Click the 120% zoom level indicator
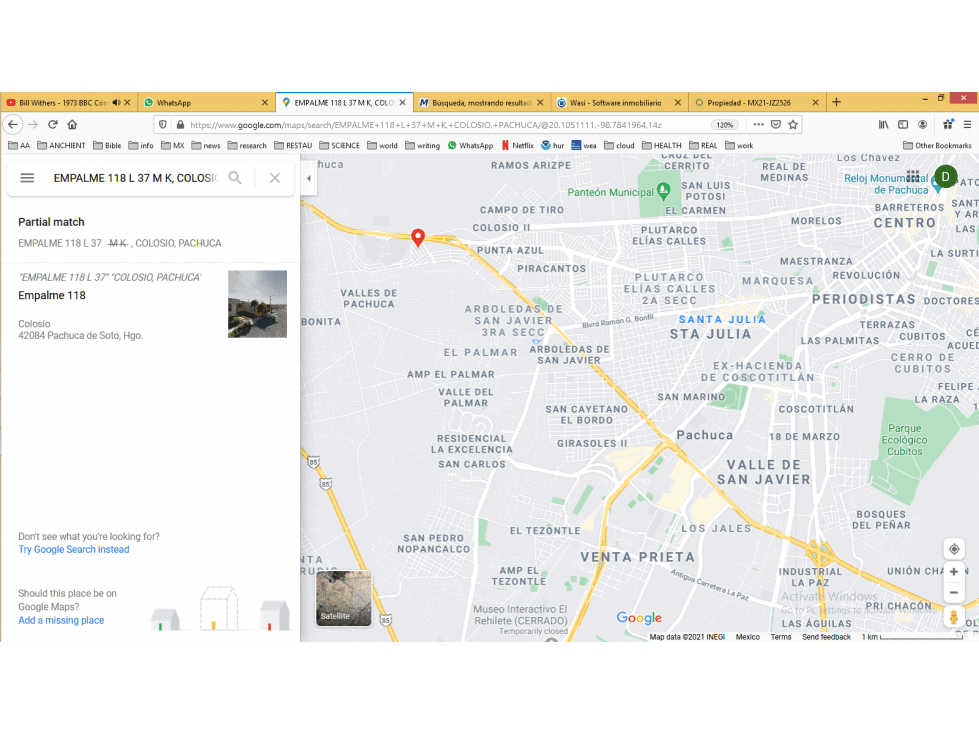 pos(725,125)
